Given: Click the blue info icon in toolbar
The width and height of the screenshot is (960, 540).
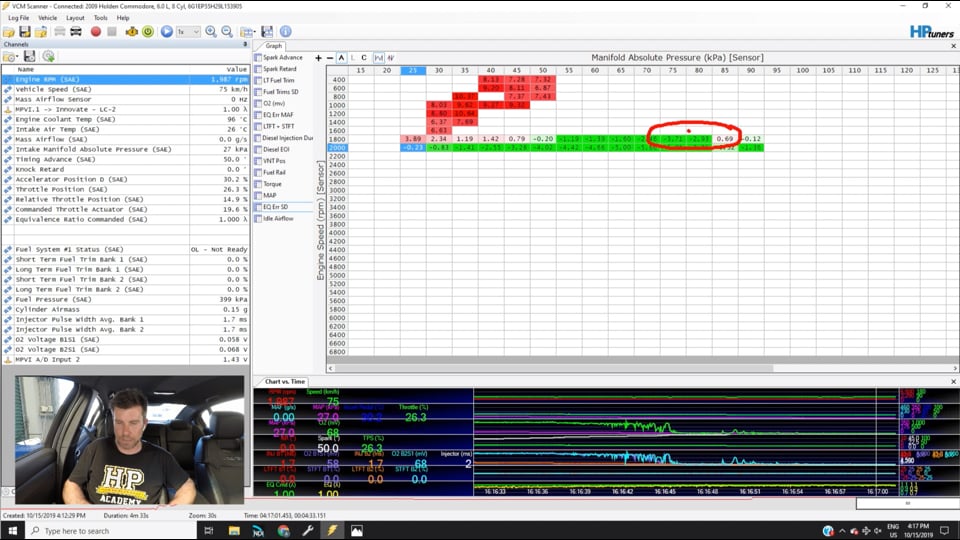Looking at the screenshot, I should click(286, 32).
